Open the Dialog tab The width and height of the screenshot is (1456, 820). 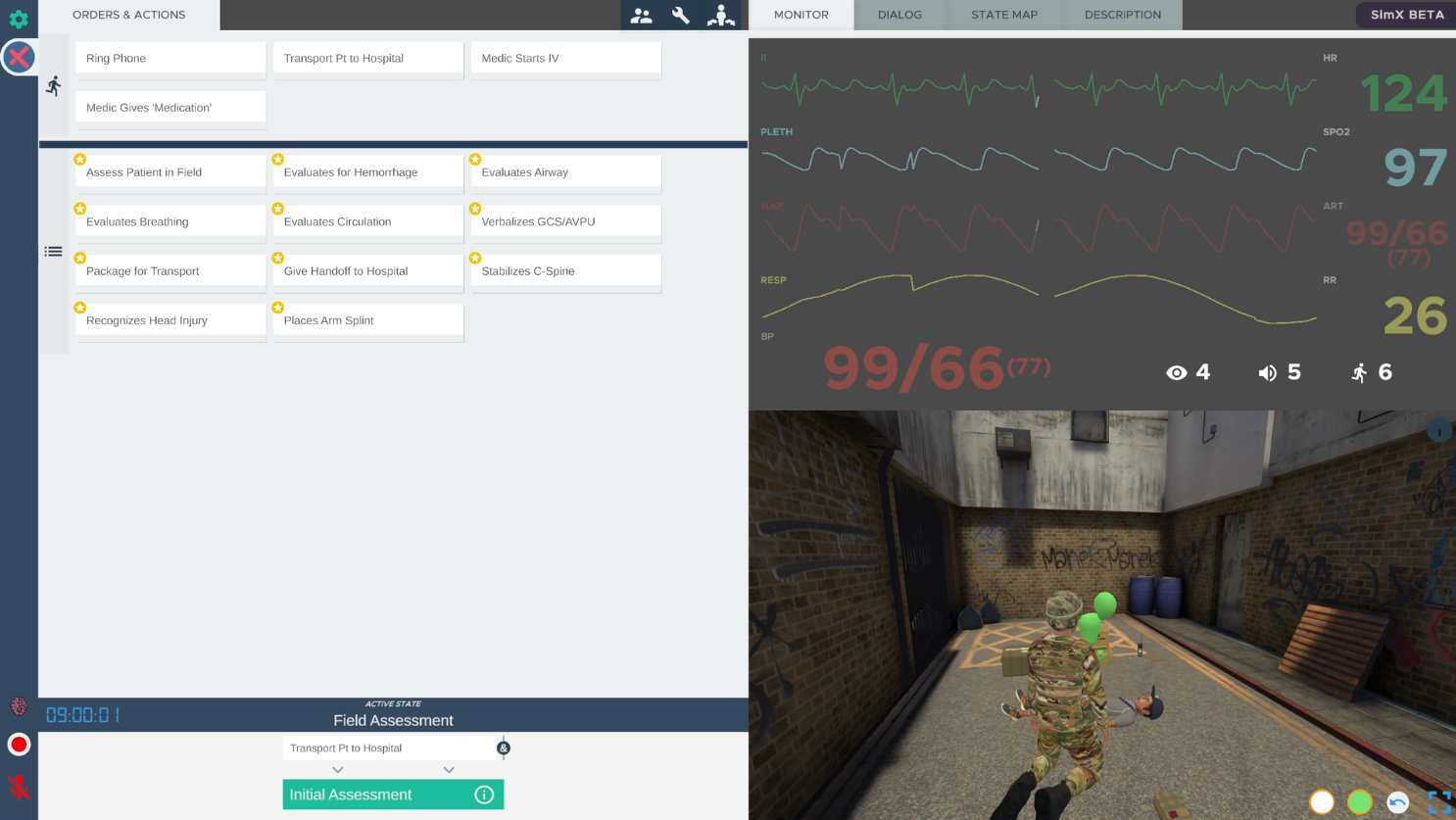coord(899,15)
